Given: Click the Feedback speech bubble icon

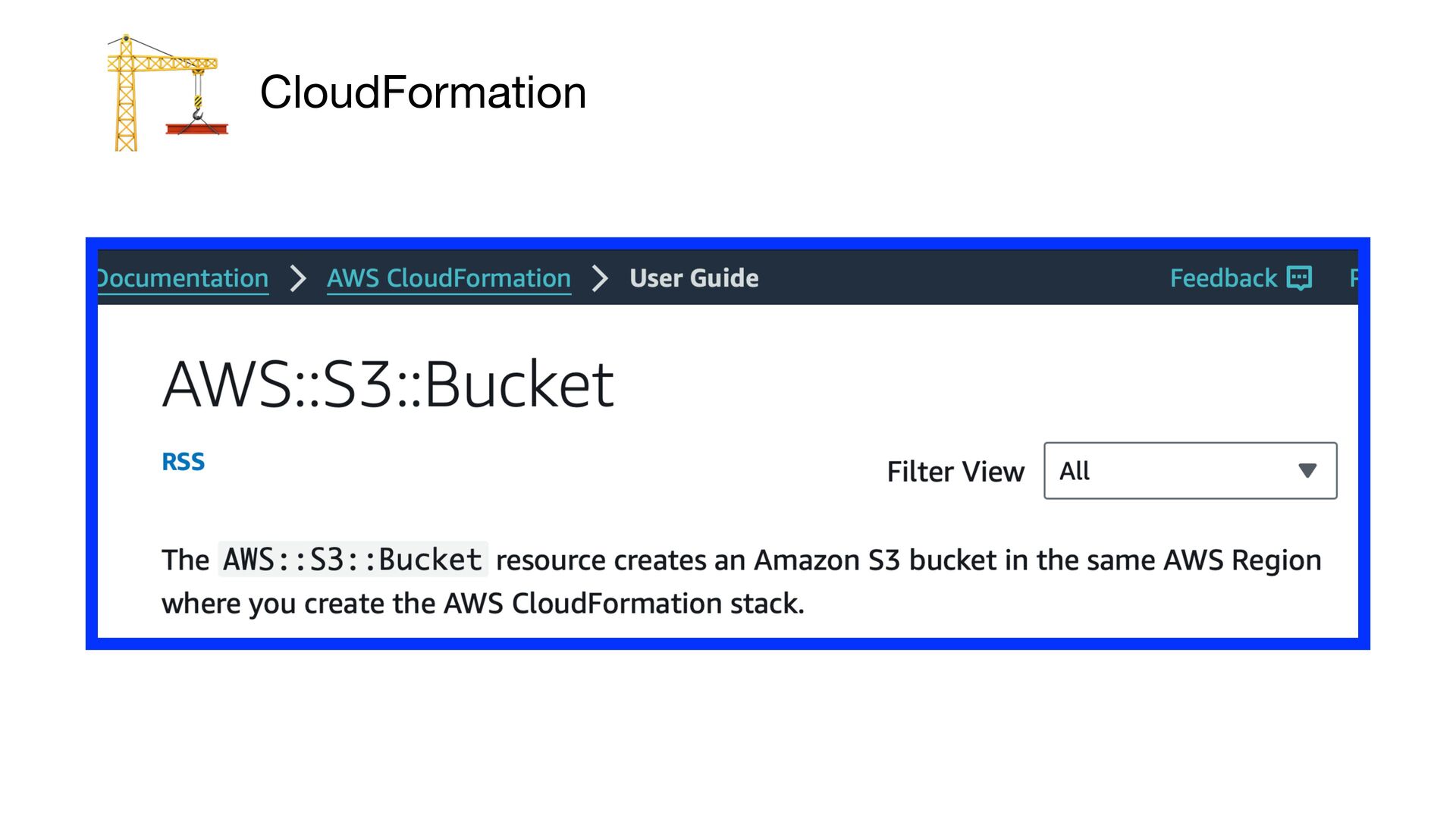Looking at the screenshot, I should click(x=1299, y=278).
